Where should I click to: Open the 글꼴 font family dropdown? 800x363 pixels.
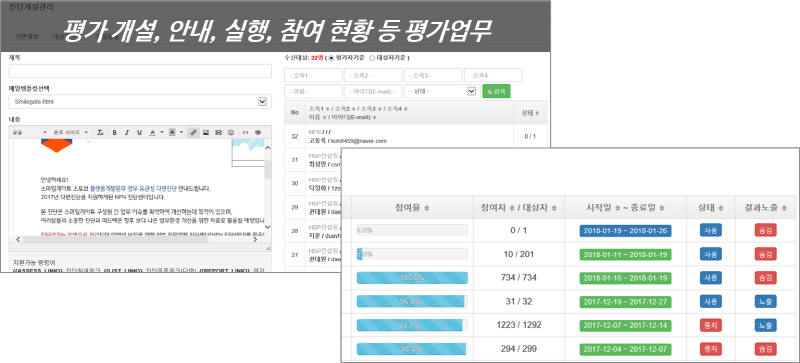click(30, 132)
